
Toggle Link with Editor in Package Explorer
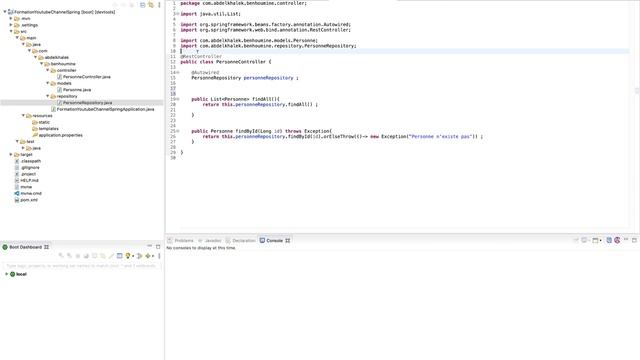click(151, 5)
